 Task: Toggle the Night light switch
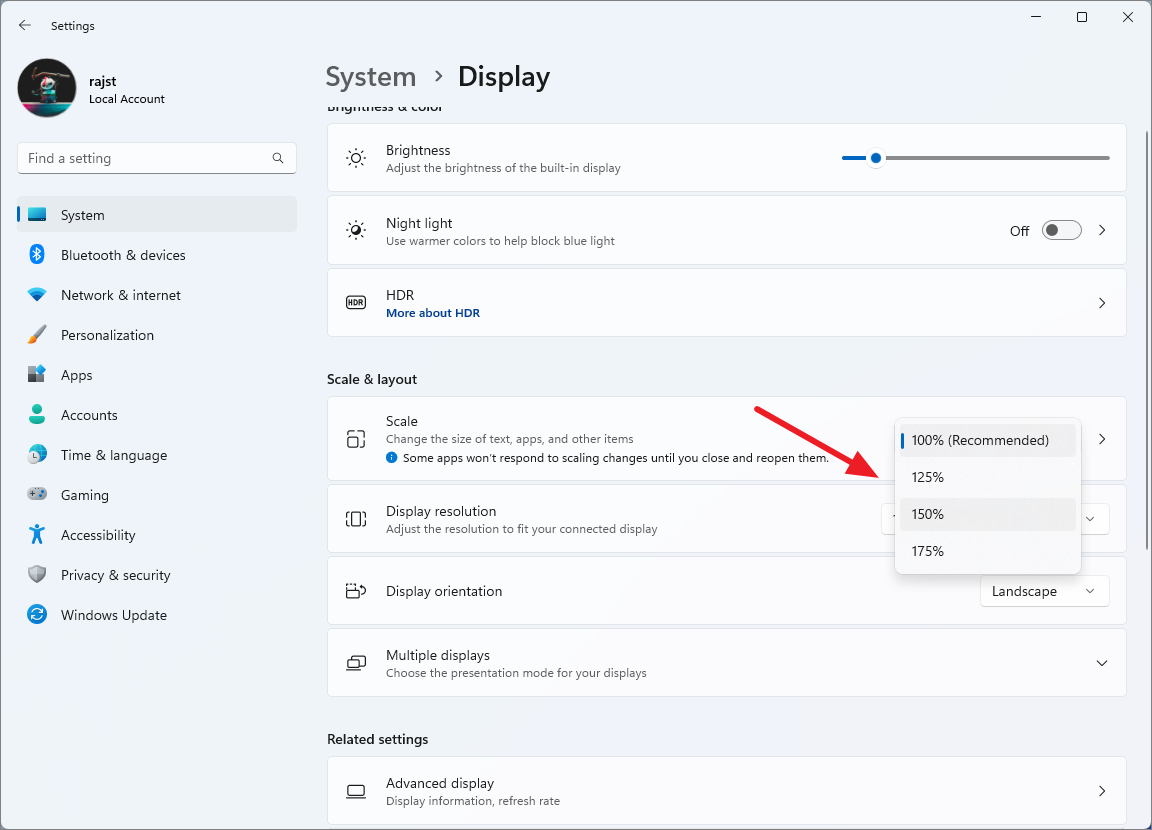[x=1062, y=231]
